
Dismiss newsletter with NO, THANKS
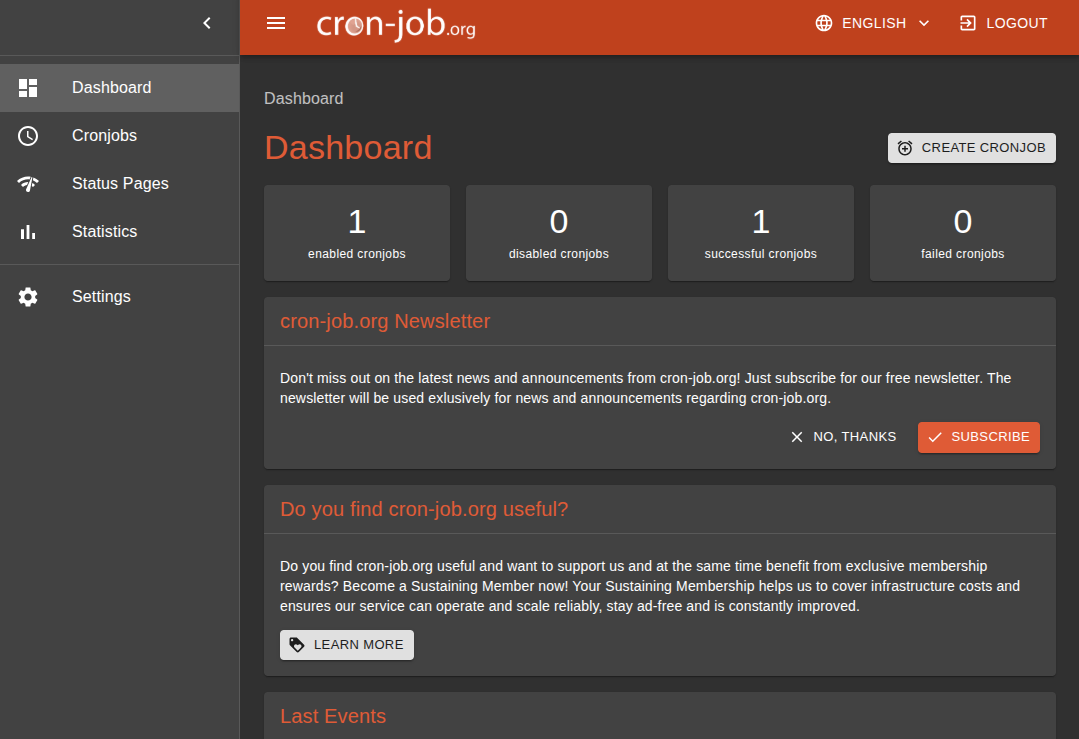pos(844,437)
